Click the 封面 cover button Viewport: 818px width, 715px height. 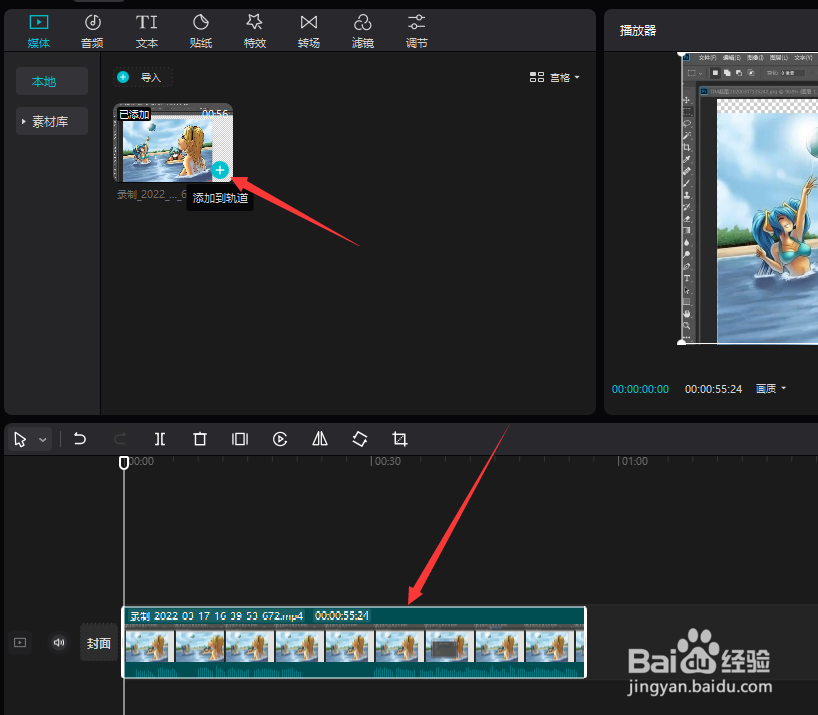point(99,643)
